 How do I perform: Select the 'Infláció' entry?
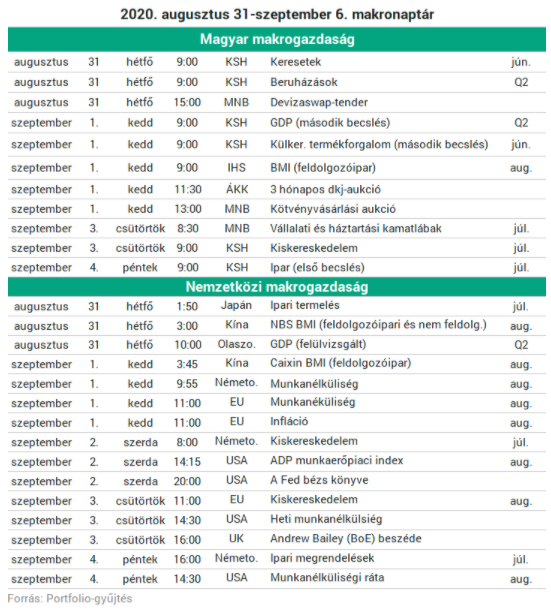click(289, 422)
